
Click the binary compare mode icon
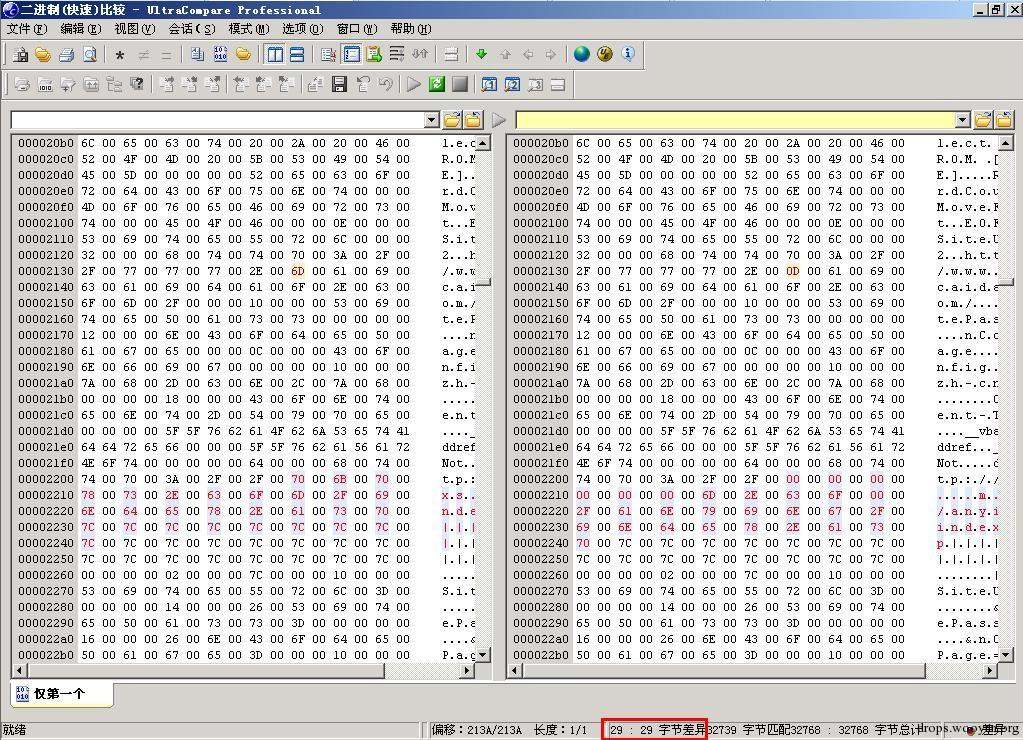coord(221,54)
